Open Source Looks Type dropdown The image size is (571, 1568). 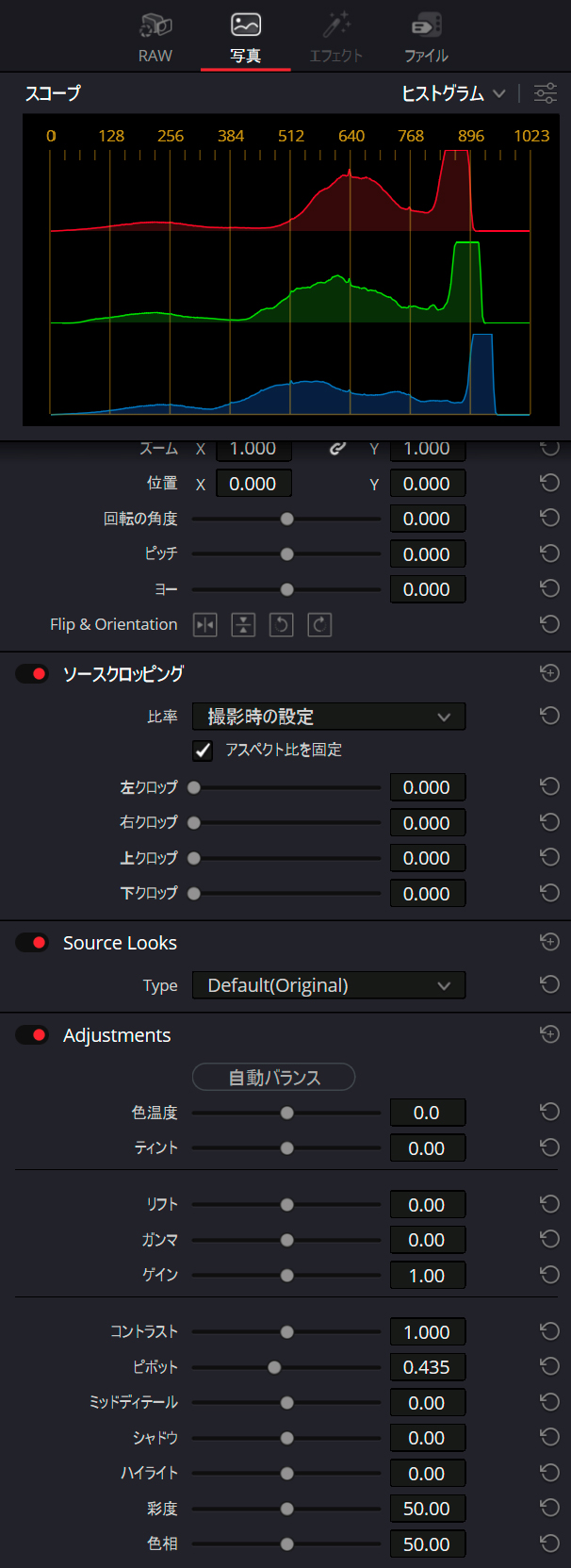point(329,985)
